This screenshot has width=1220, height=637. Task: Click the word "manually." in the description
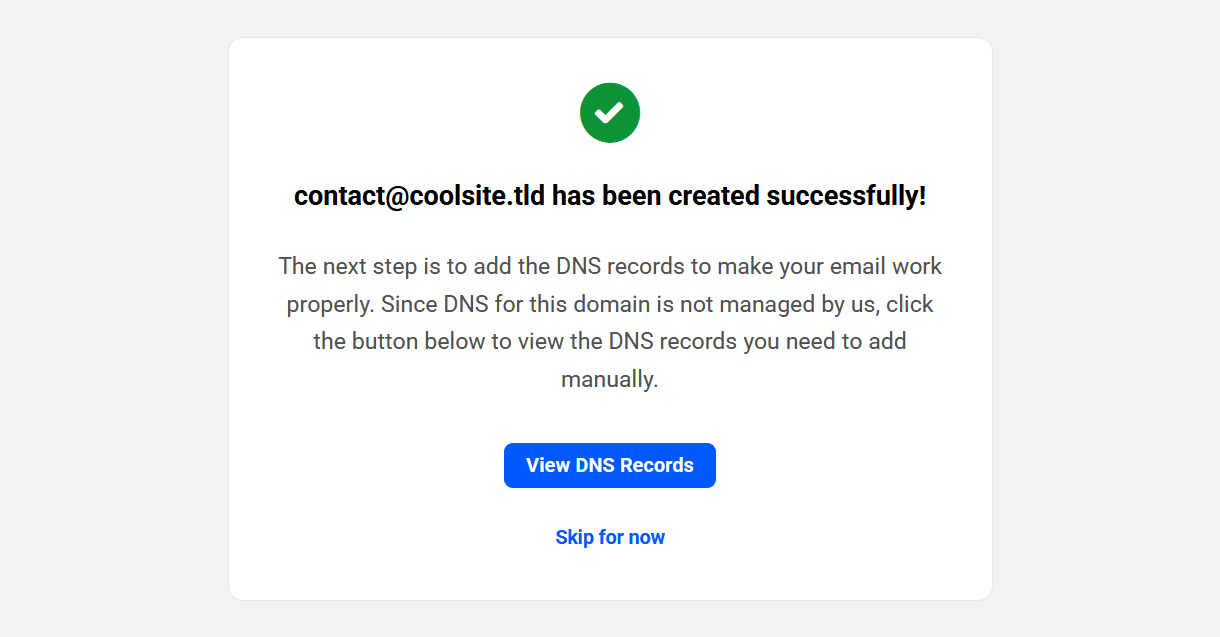point(610,380)
